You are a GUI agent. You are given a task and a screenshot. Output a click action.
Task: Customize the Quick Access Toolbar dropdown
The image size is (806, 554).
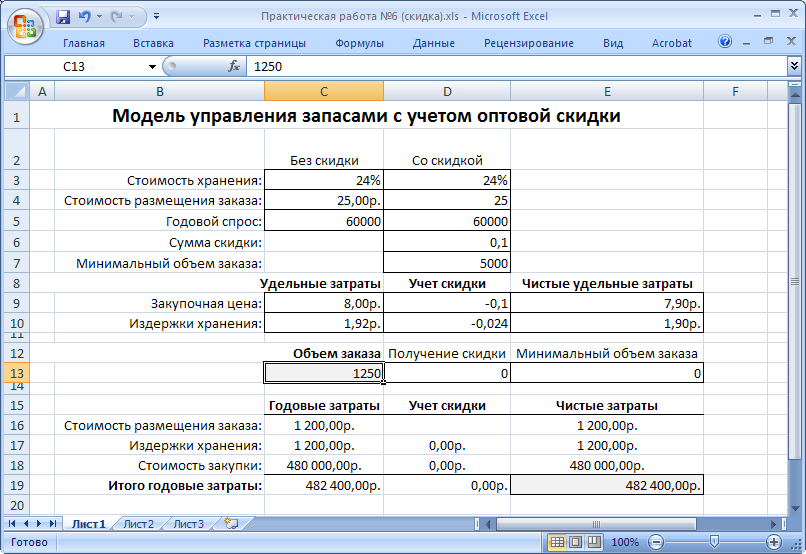(x=156, y=17)
